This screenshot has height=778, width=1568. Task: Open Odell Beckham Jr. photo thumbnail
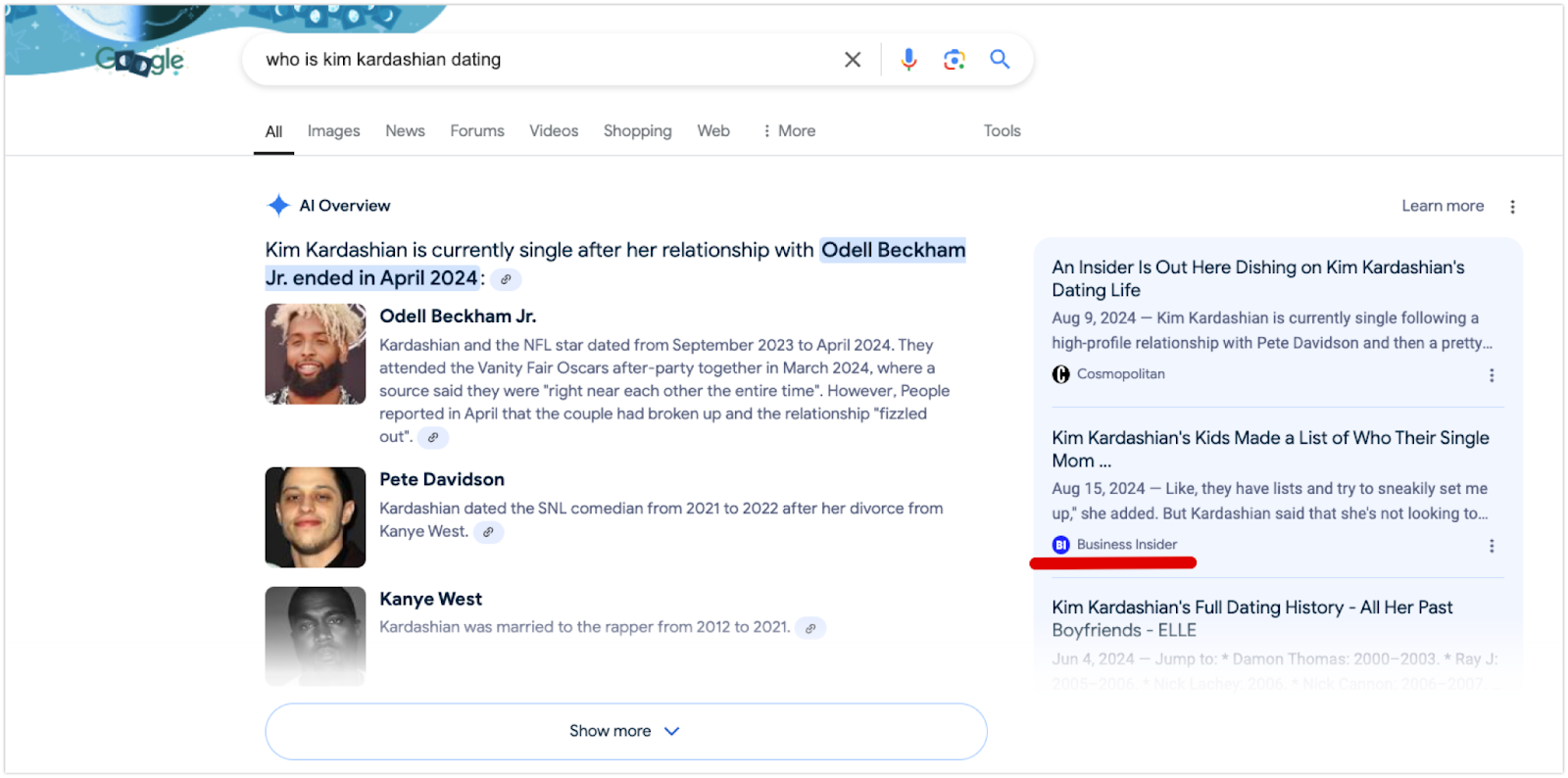[316, 354]
